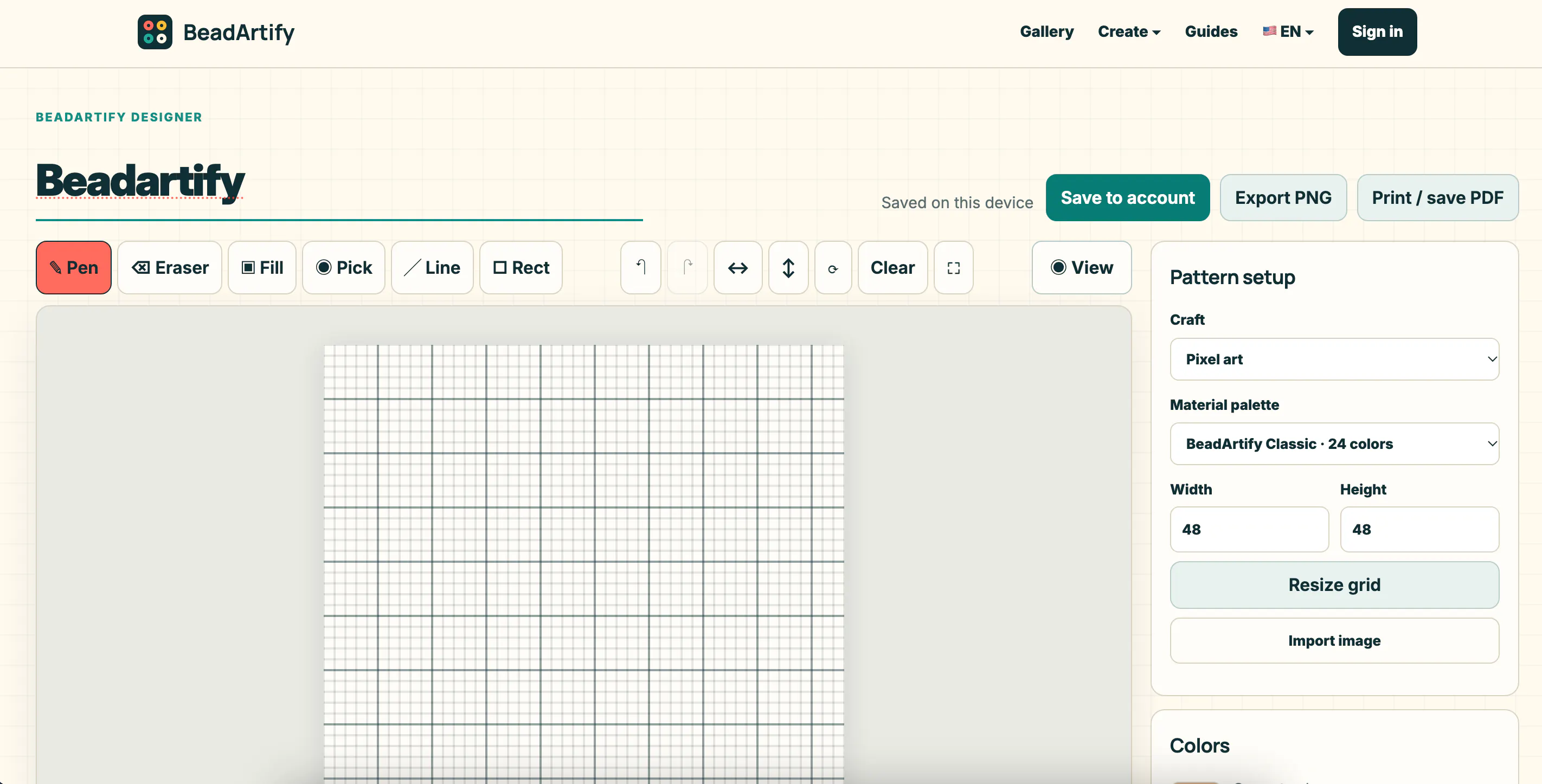Image resolution: width=1542 pixels, height=784 pixels.
Task: Export the pattern as PNG
Action: (1283, 197)
